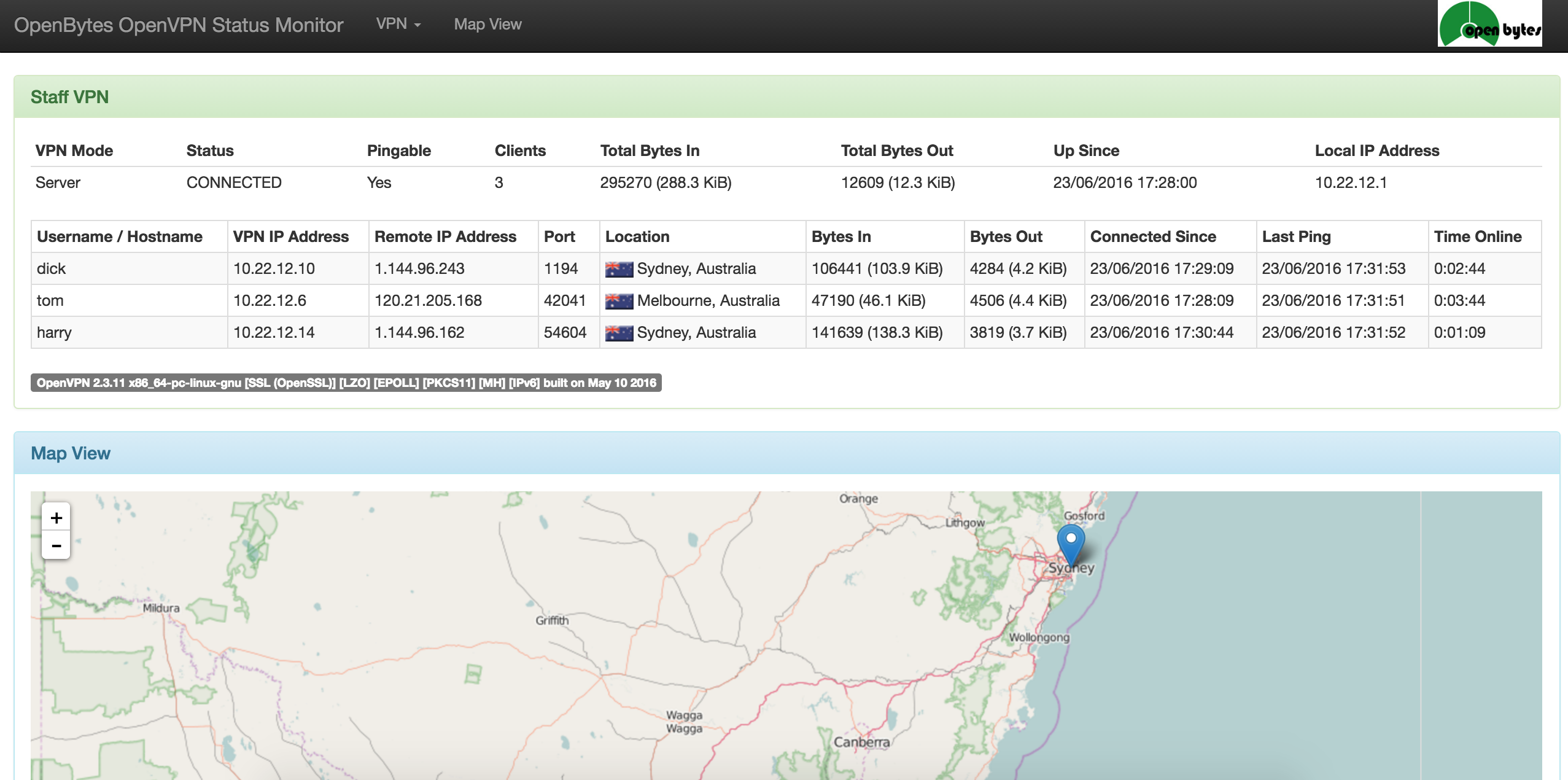Click the flag beside Melbourne, Australia
The height and width of the screenshot is (780, 1568).
pyautogui.click(x=619, y=300)
